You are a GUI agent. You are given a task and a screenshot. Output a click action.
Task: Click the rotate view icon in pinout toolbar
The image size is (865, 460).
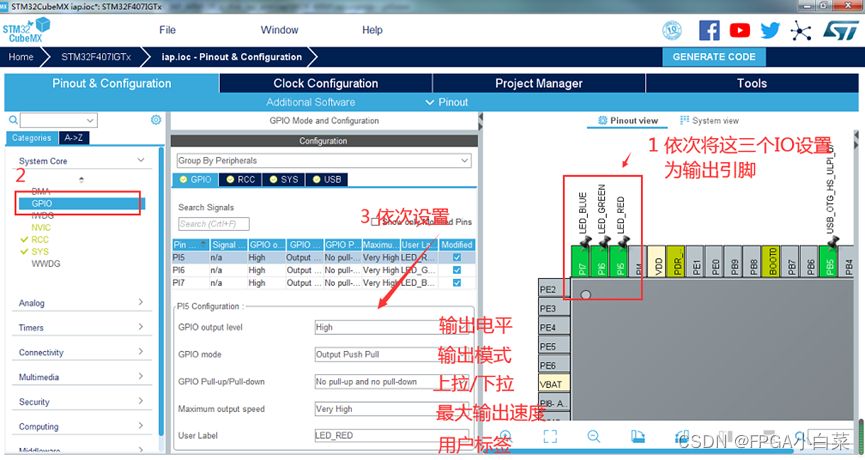[638, 436]
